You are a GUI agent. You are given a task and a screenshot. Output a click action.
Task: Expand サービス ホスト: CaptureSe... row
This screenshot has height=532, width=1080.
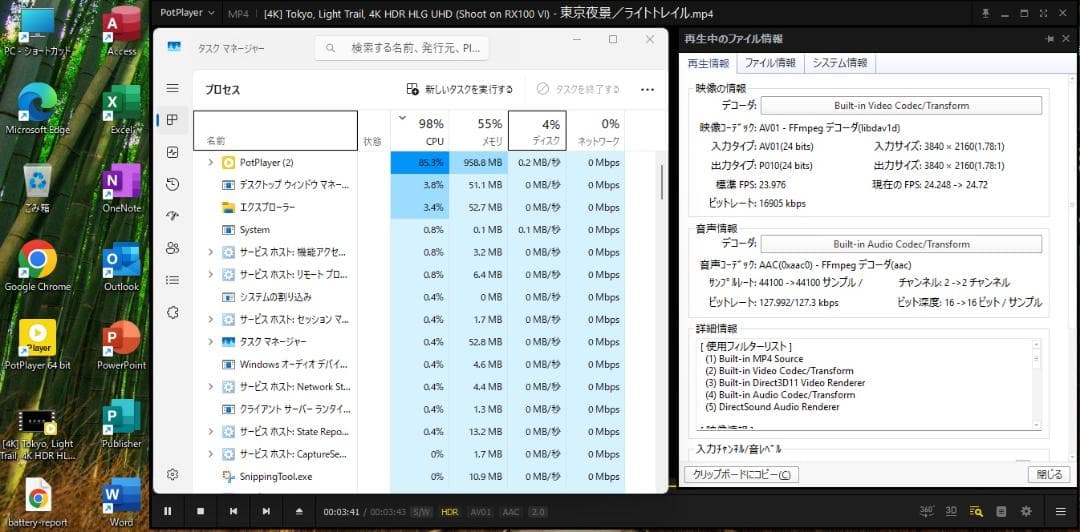[211, 454]
